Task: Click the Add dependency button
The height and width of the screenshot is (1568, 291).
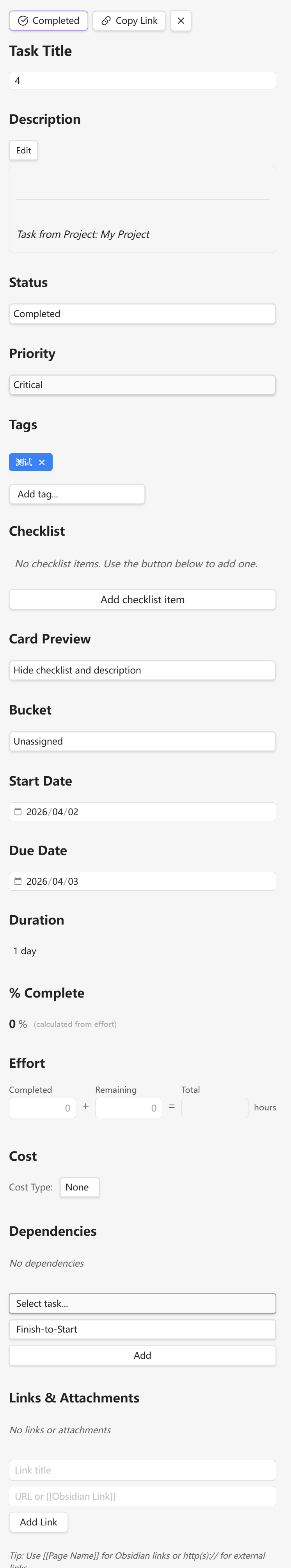Action: [142, 1355]
